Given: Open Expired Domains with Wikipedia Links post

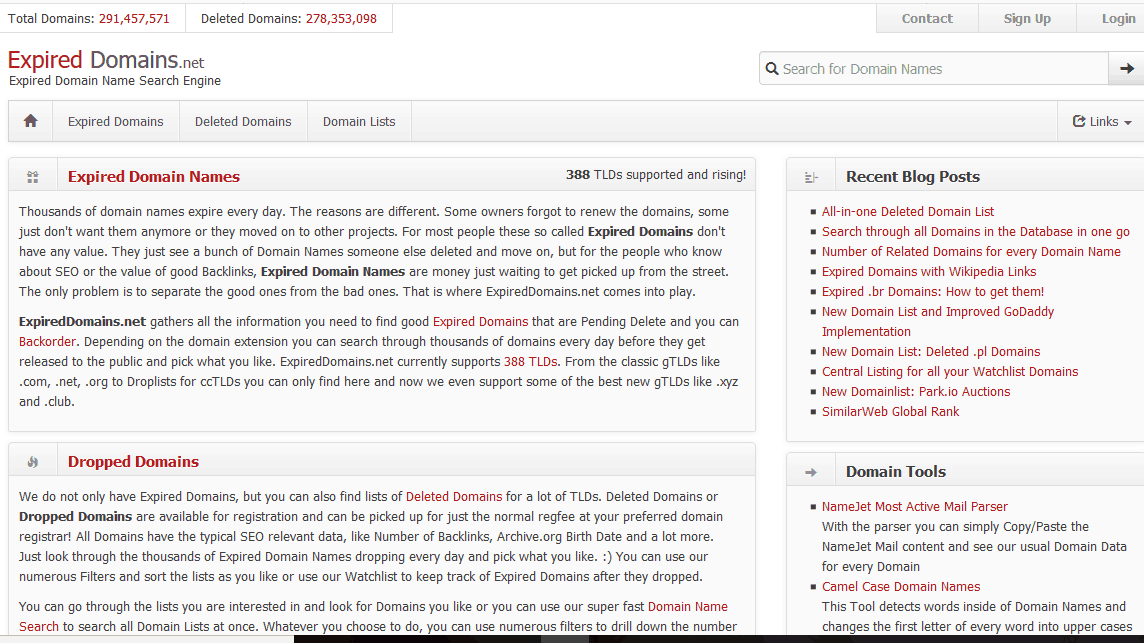Looking at the screenshot, I should coord(929,272).
